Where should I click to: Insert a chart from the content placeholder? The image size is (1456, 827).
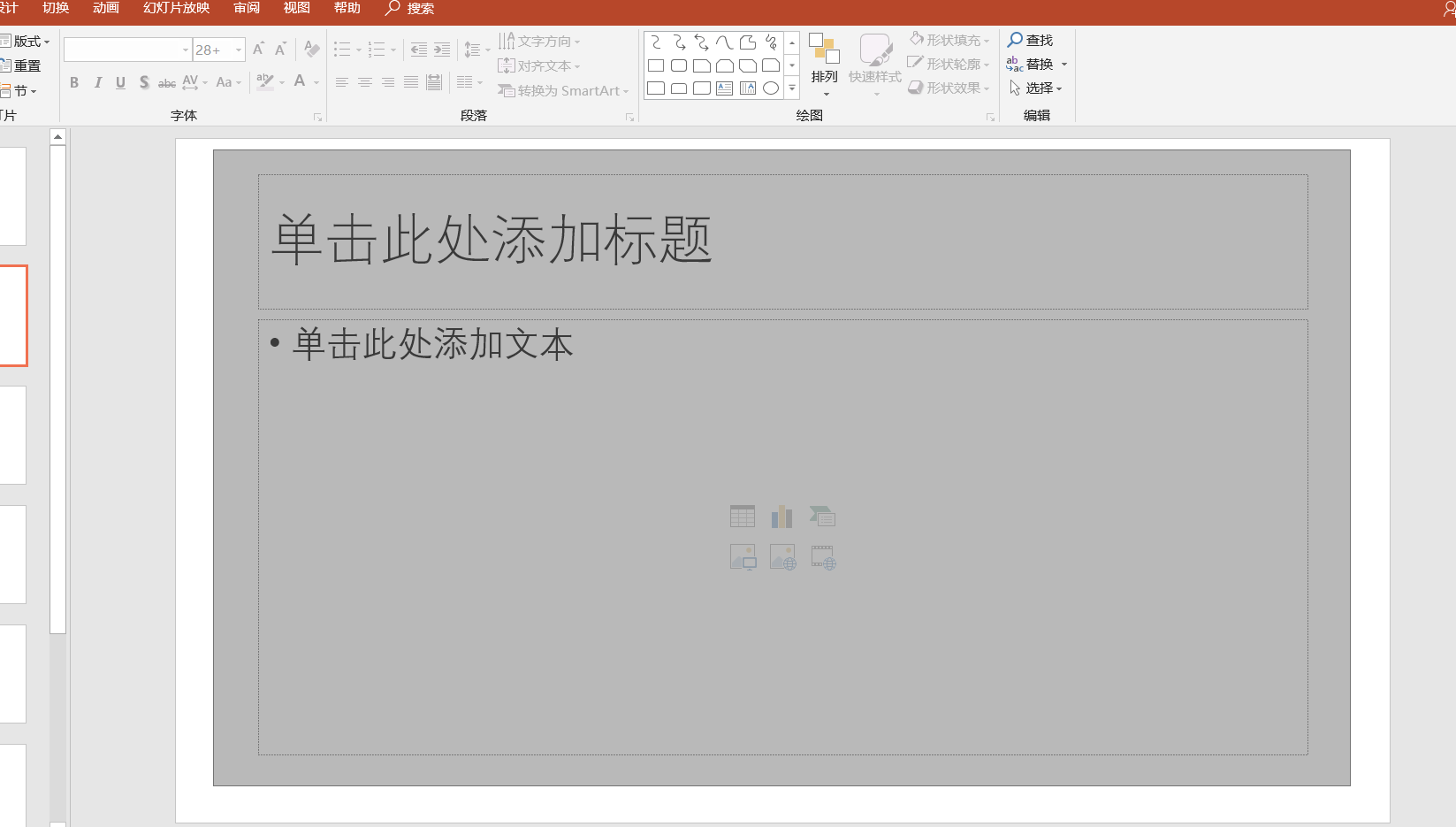click(x=781, y=516)
